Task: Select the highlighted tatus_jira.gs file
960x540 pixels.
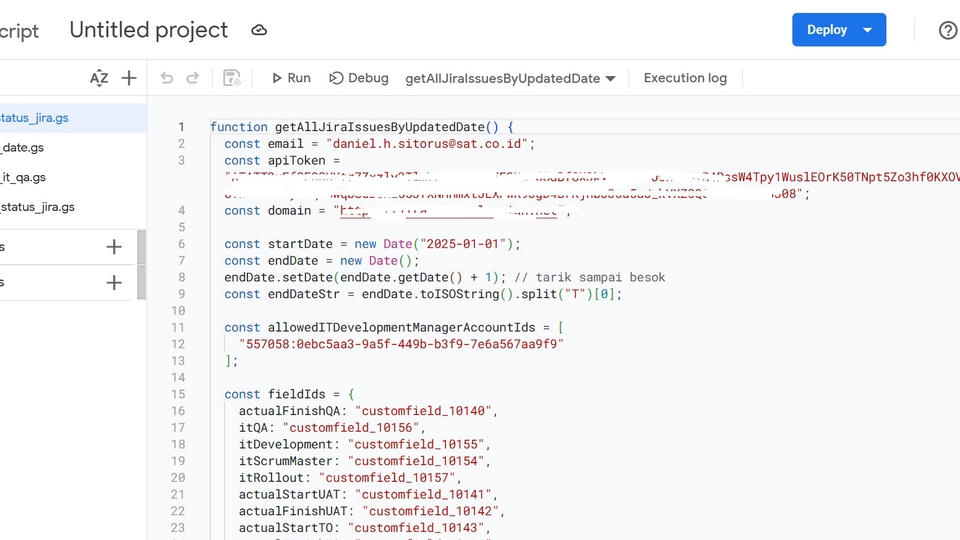Action: [73, 118]
